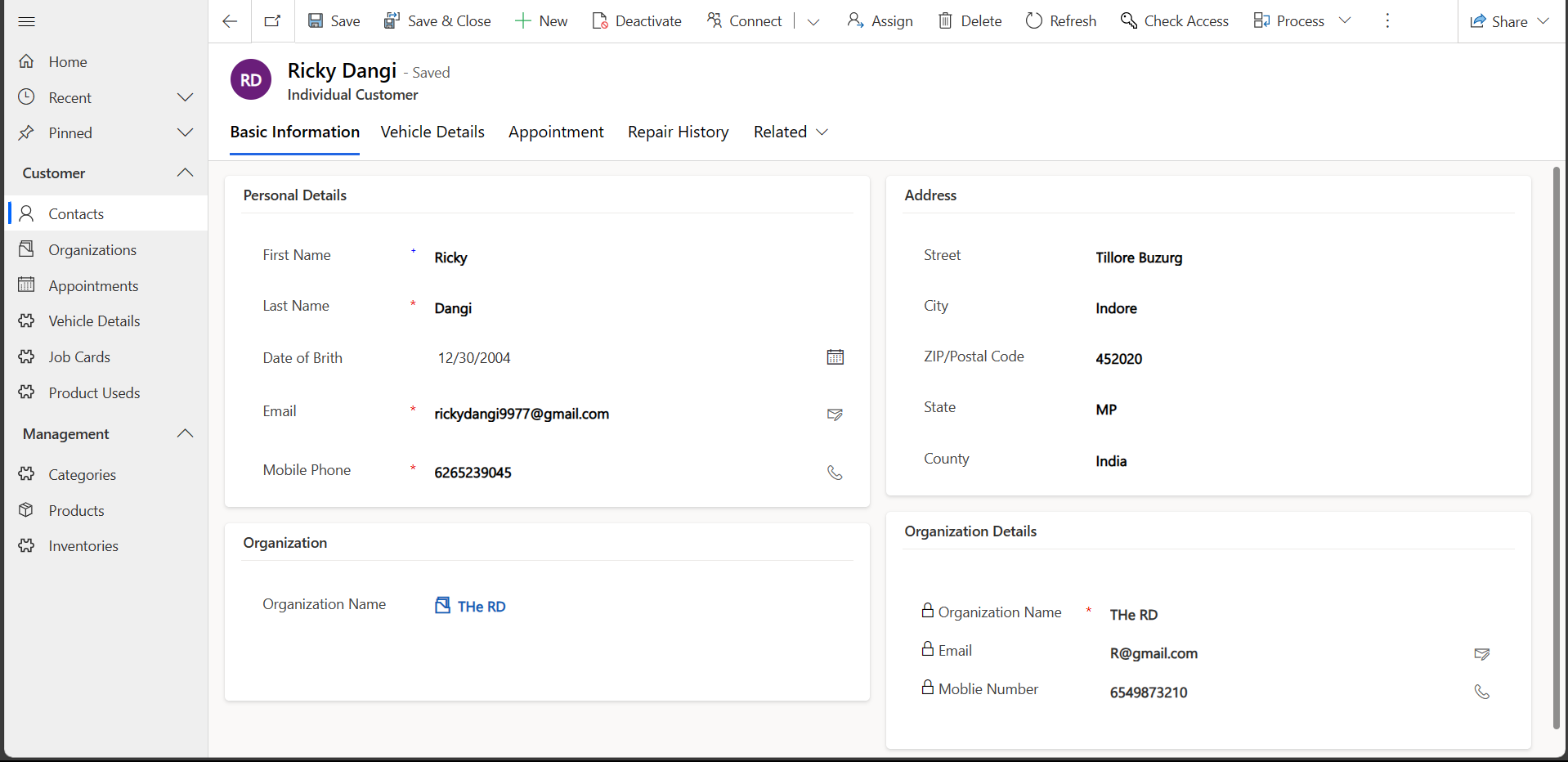This screenshot has height=762, width=1568.
Task: Switch to the Vehicle Details tab
Action: 432,132
